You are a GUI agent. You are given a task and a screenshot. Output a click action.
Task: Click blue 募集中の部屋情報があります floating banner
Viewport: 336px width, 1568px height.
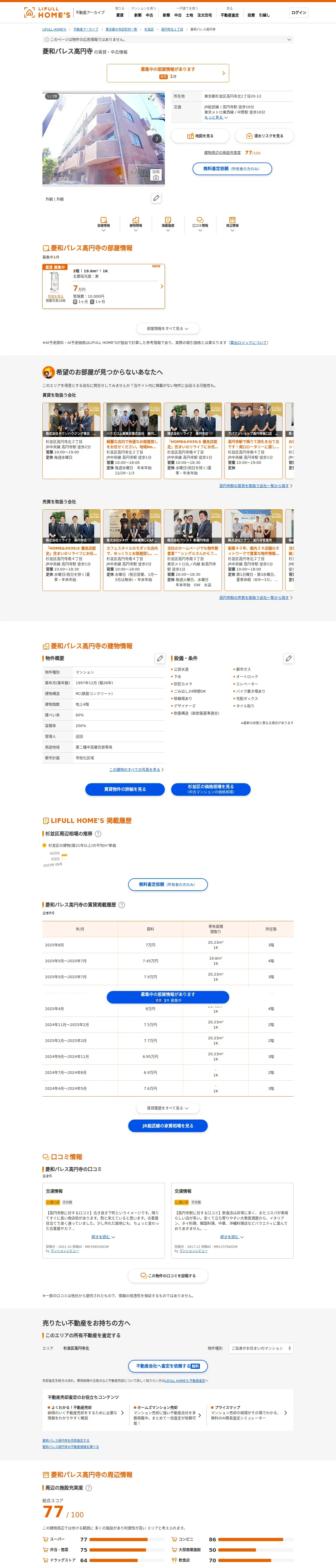point(168,997)
